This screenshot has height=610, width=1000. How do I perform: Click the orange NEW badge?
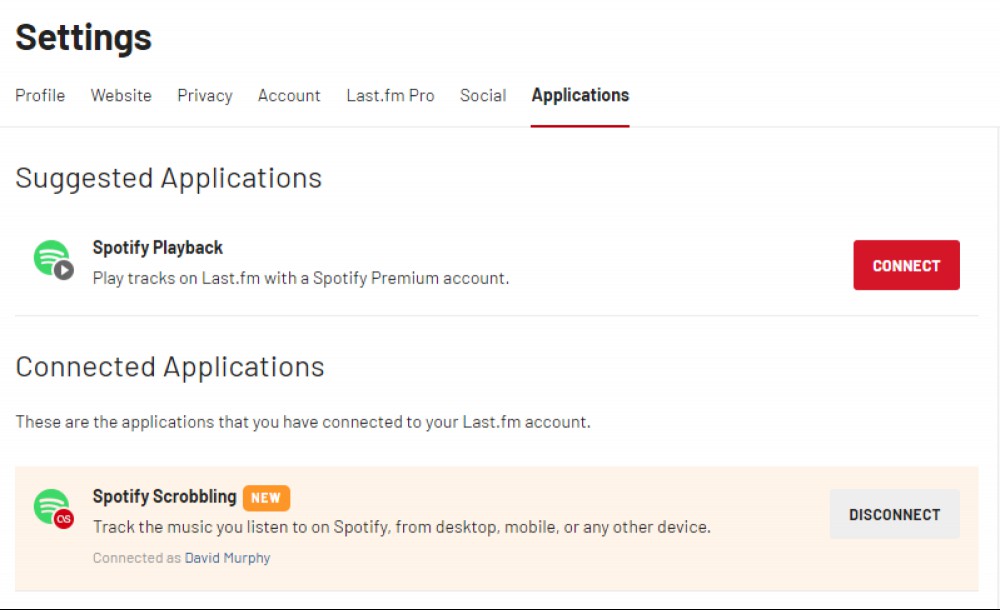[266, 498]
